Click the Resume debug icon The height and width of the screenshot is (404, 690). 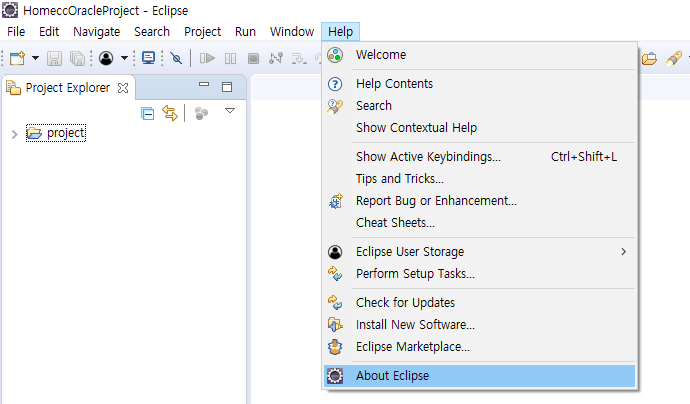[x=207, y=58]
